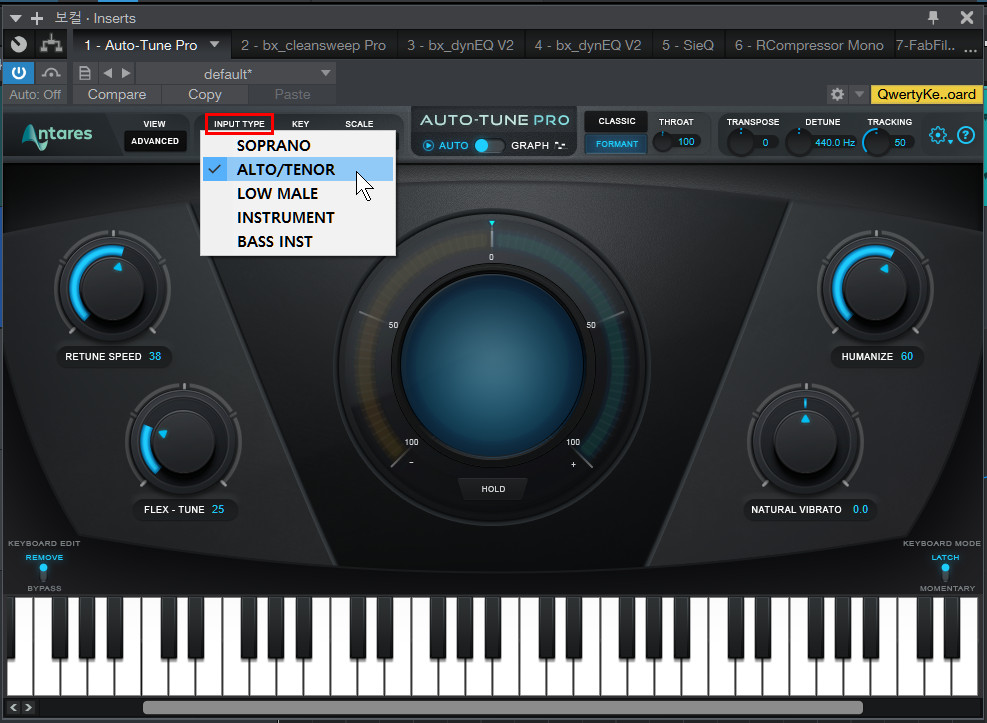Click Auto: Off automation label
The height and width of the screenshot is (723, 987).
coord(35,94)
